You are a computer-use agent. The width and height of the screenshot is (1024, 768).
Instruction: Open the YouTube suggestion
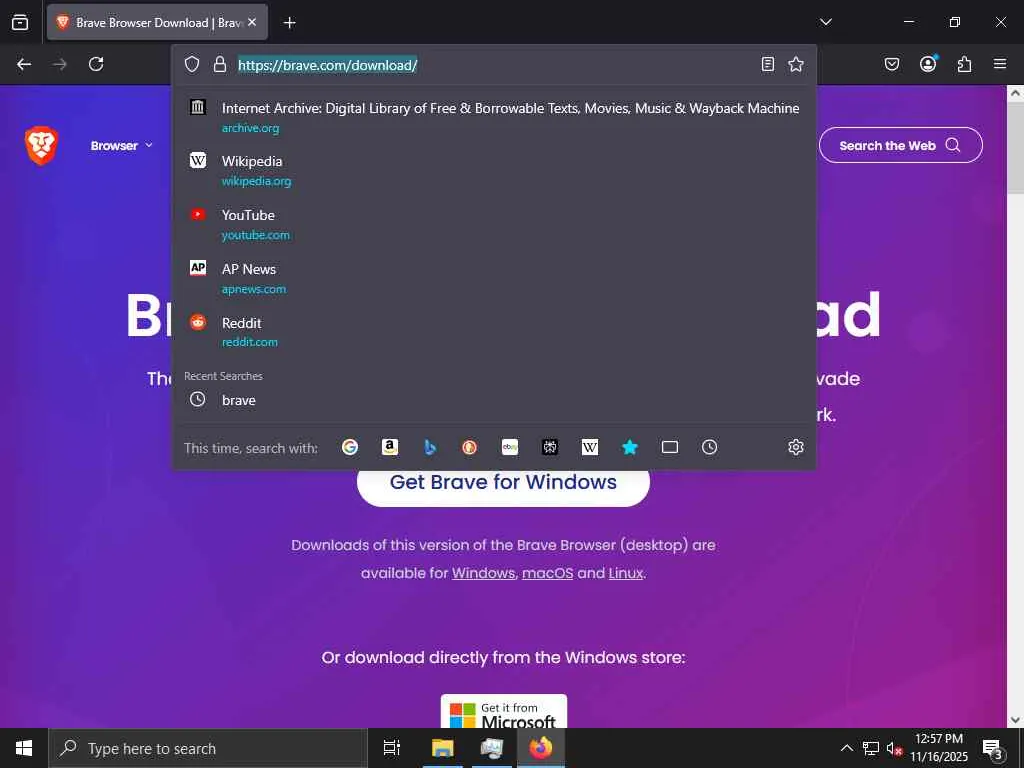(494, 224)
